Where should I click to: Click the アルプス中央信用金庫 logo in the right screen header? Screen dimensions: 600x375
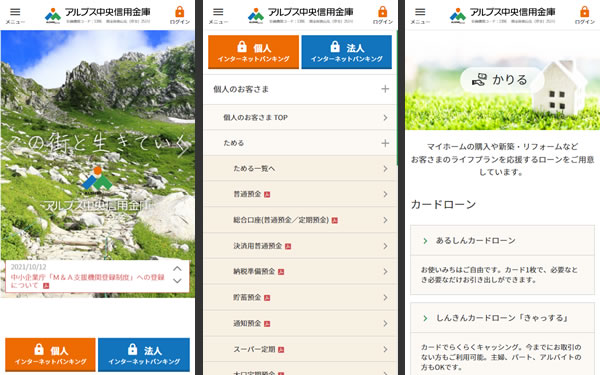(x=502, y=15)
